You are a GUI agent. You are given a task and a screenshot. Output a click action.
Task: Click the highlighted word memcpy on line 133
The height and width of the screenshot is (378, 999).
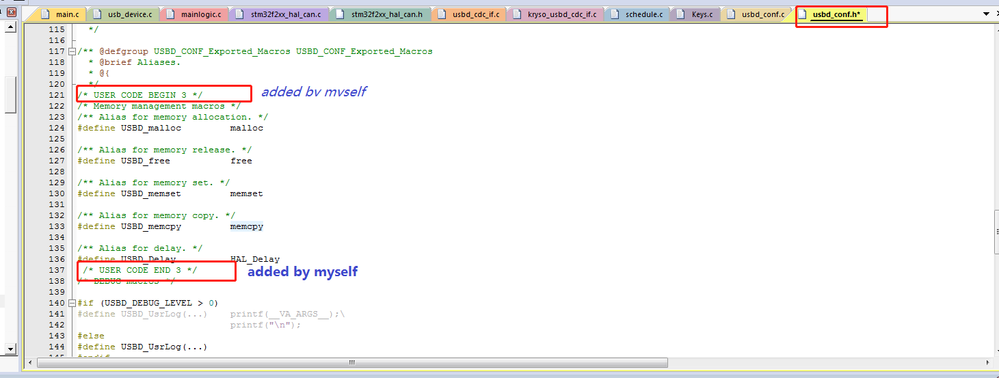coord(247,226)
